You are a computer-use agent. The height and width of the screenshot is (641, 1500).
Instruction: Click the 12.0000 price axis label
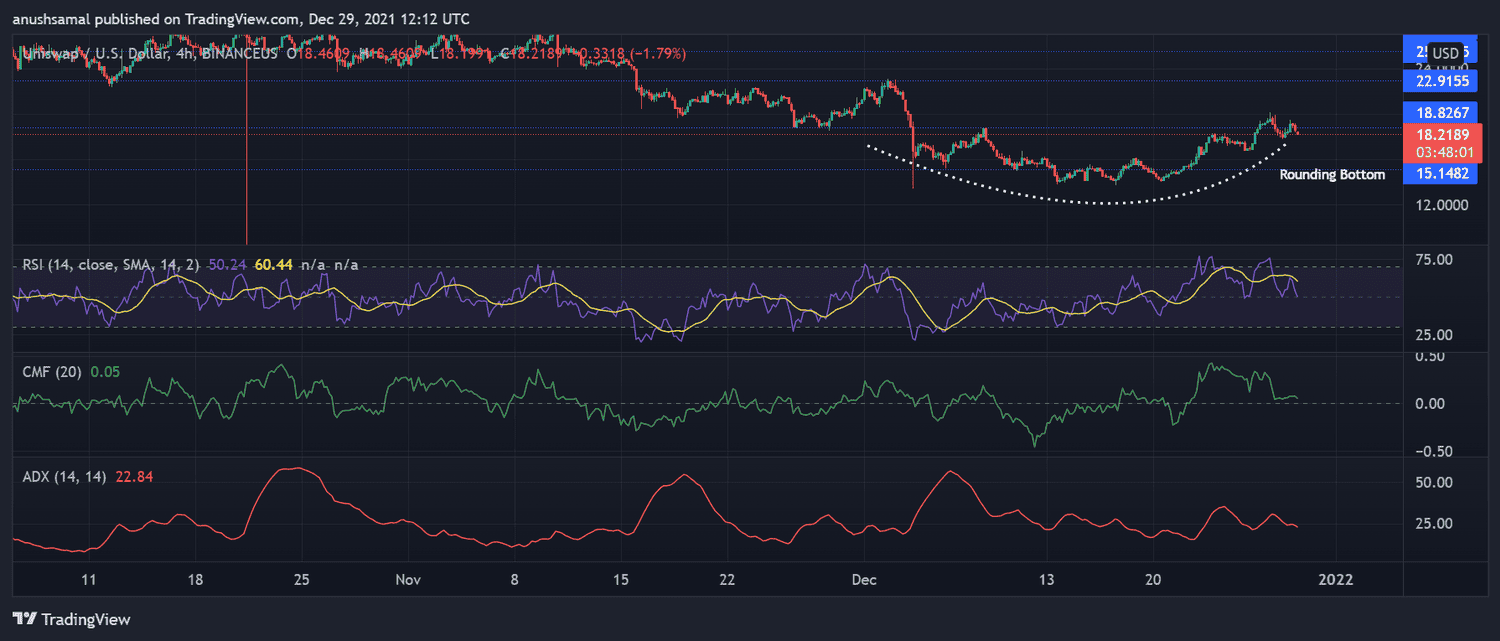(1439, 205)
